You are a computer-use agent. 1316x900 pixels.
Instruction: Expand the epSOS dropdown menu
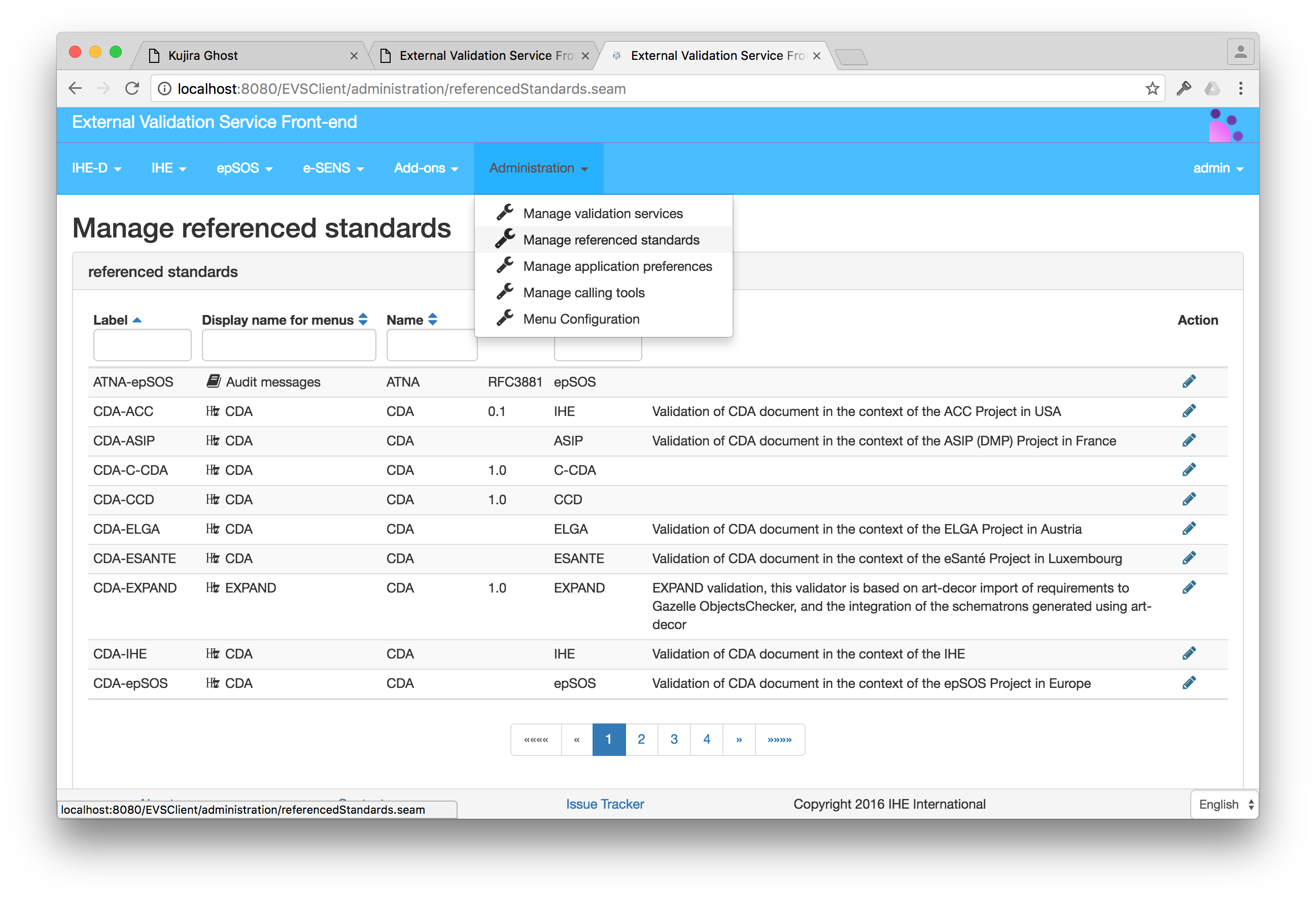click(244, 168)
